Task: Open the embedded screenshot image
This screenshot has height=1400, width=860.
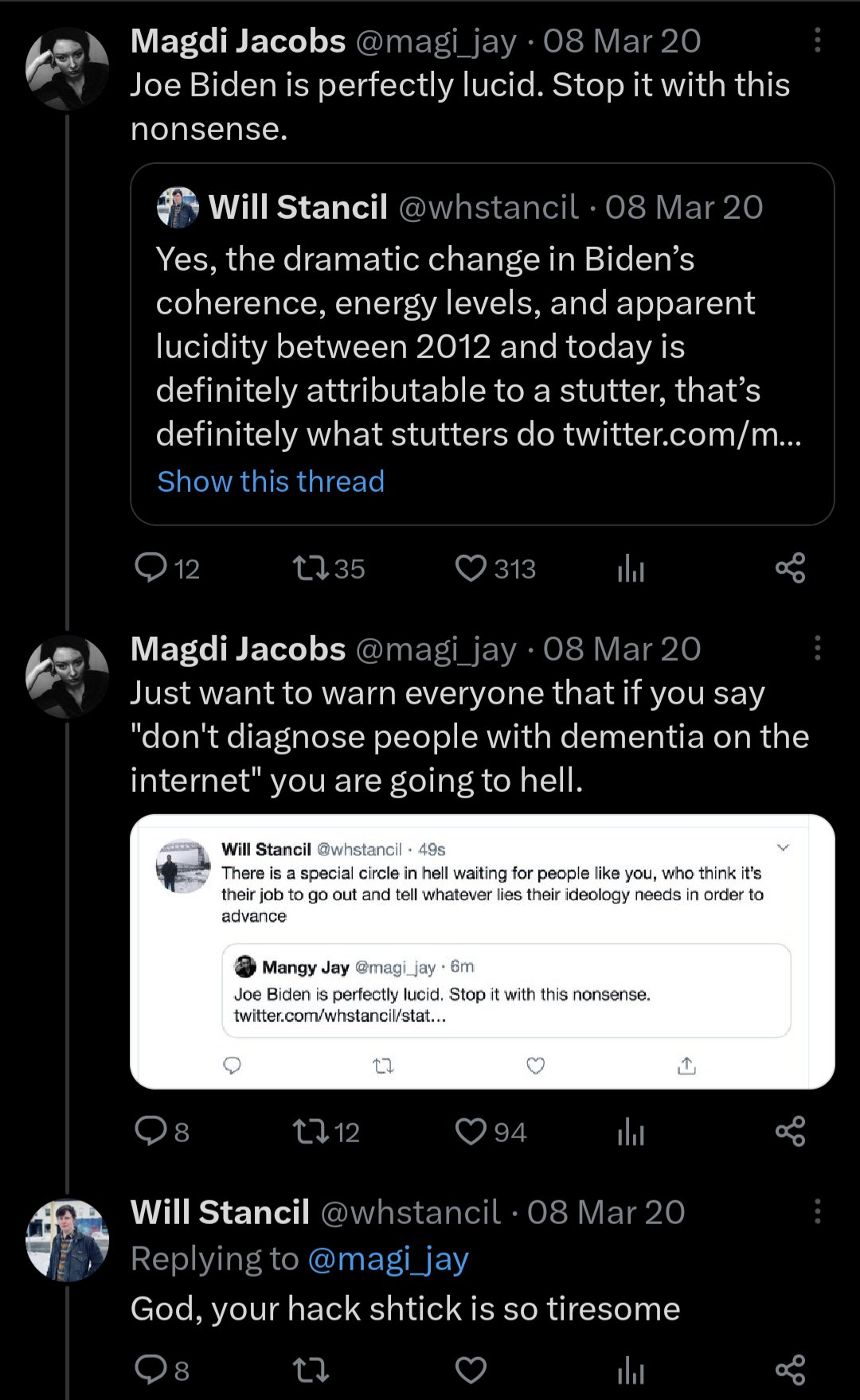Action: point(482,951)
